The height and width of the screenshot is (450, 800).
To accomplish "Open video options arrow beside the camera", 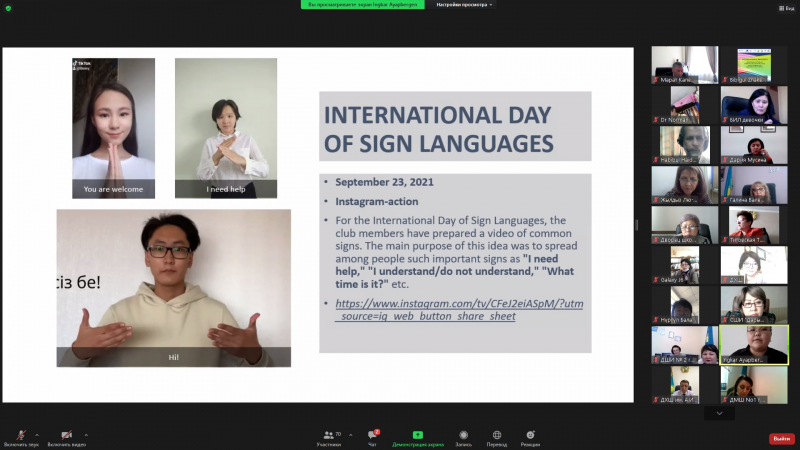I will point(86,434).
